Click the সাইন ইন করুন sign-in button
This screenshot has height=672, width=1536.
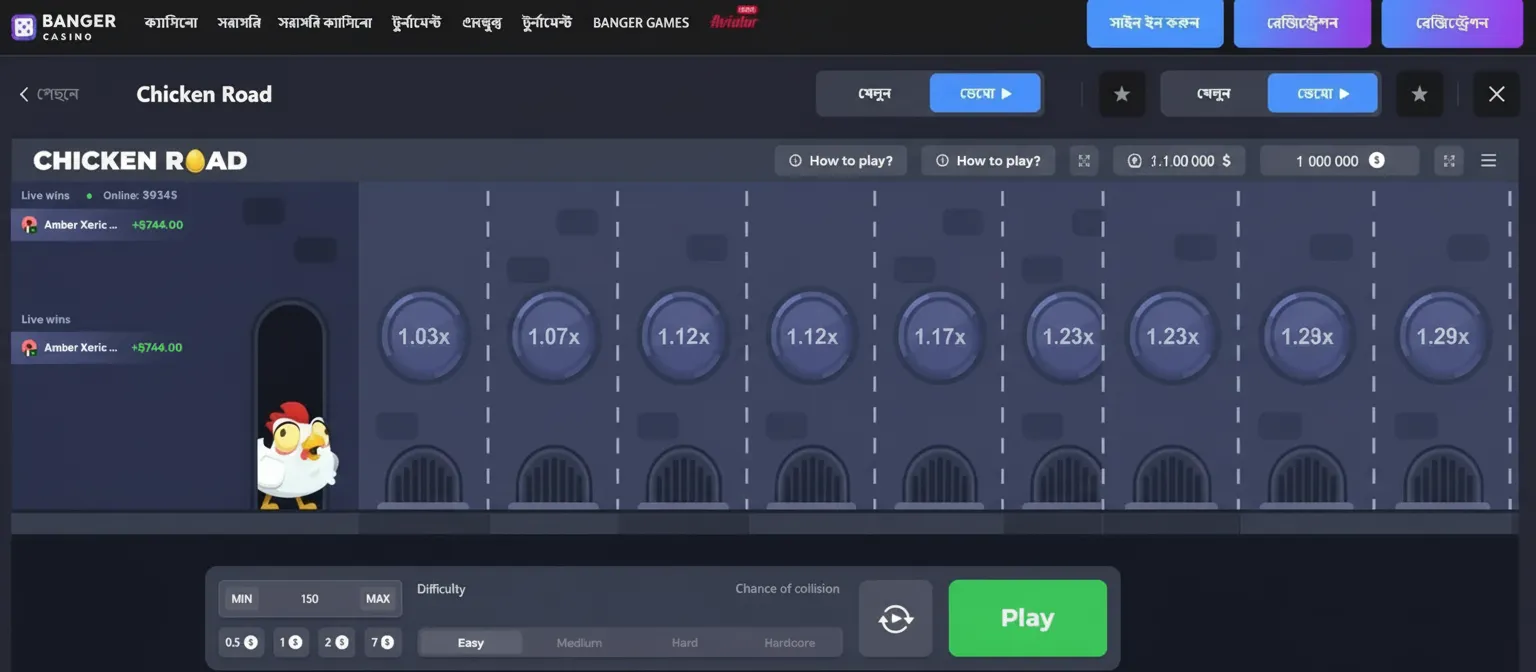pos(1154,23)
